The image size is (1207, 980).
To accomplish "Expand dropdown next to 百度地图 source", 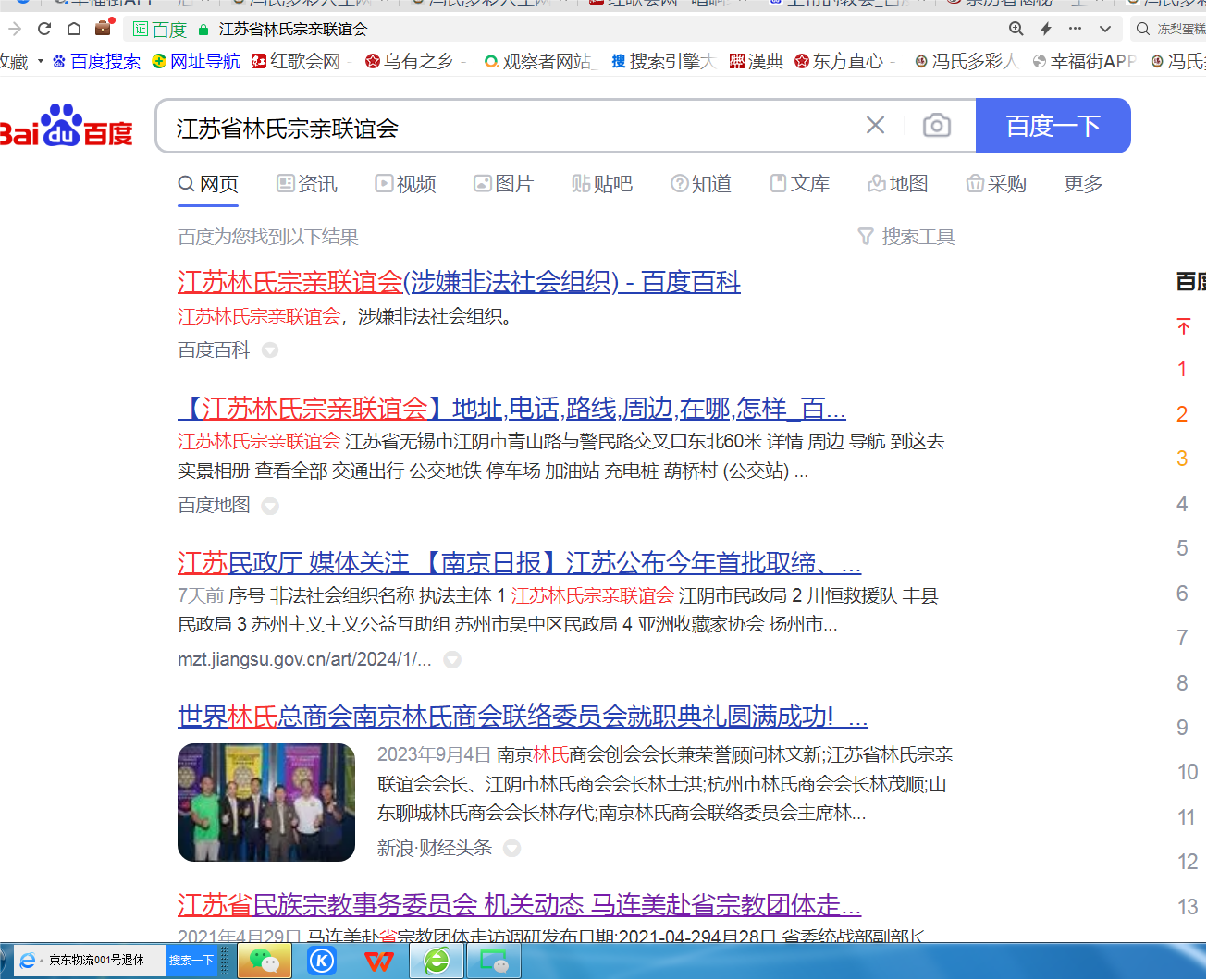I will tap(270, 506).
